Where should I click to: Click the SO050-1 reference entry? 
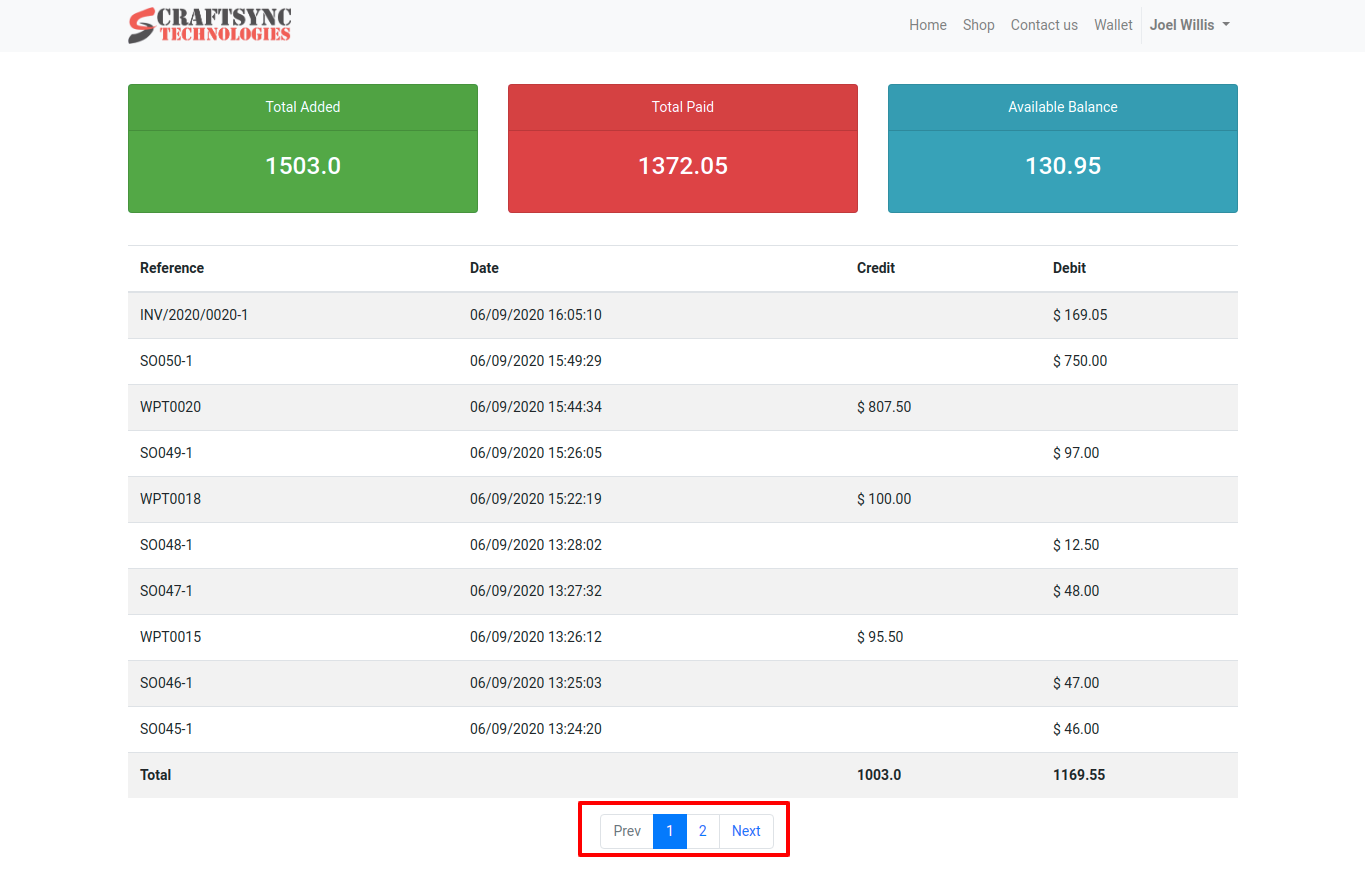[166, 361]
